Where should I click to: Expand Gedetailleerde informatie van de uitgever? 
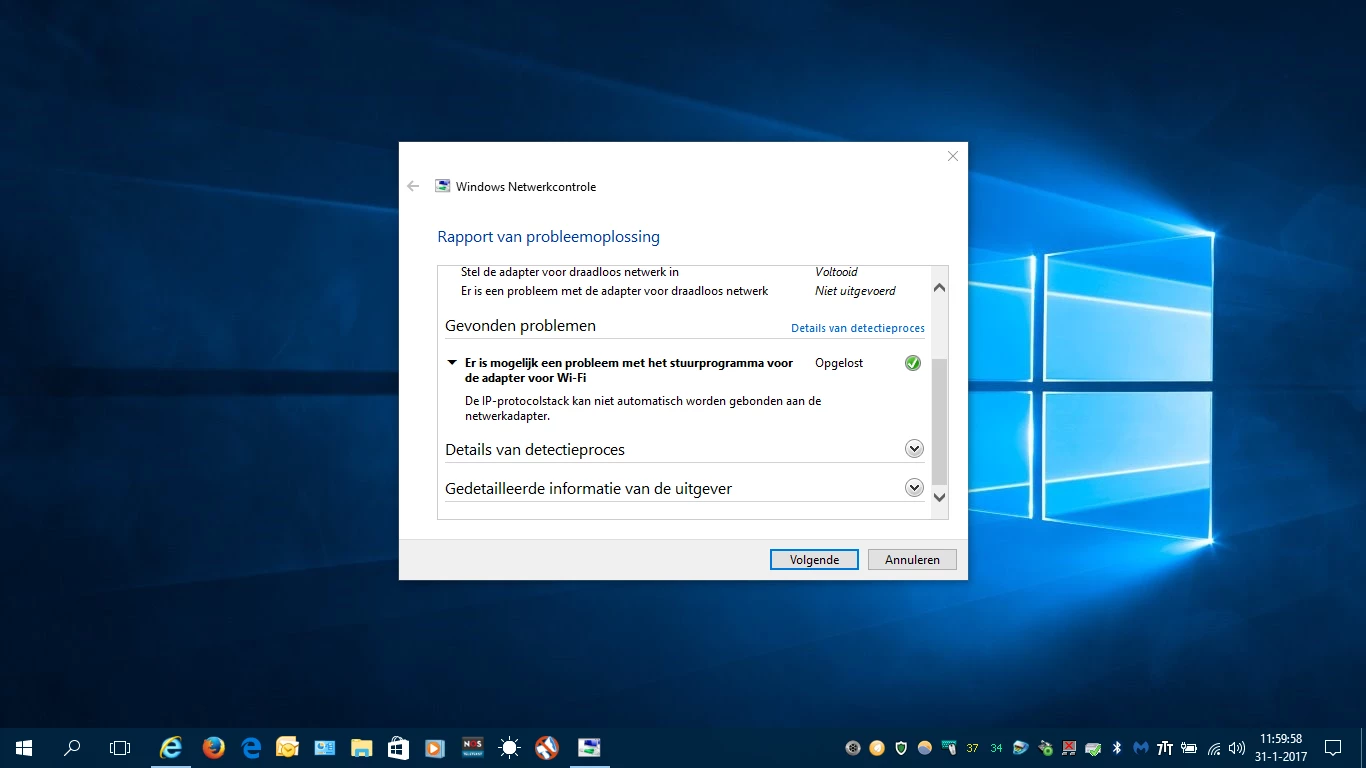tap(914, 488)
